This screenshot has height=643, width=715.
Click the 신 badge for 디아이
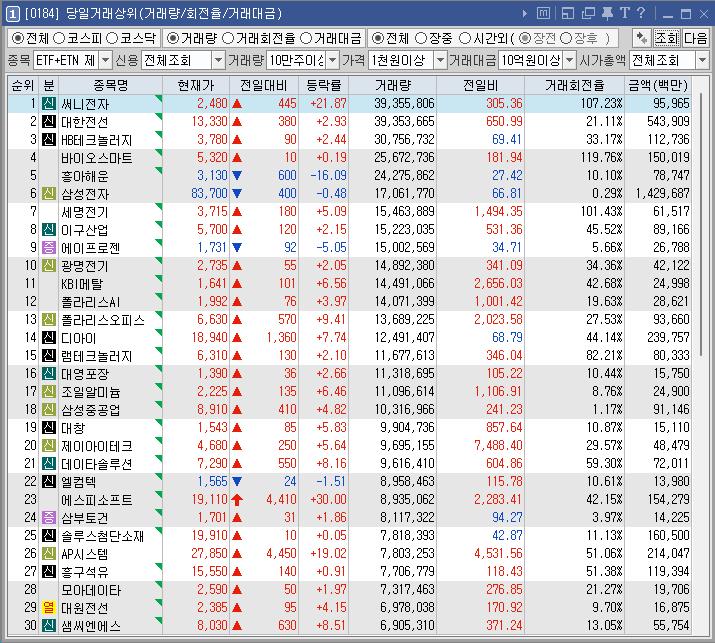(x=49, y=337)
